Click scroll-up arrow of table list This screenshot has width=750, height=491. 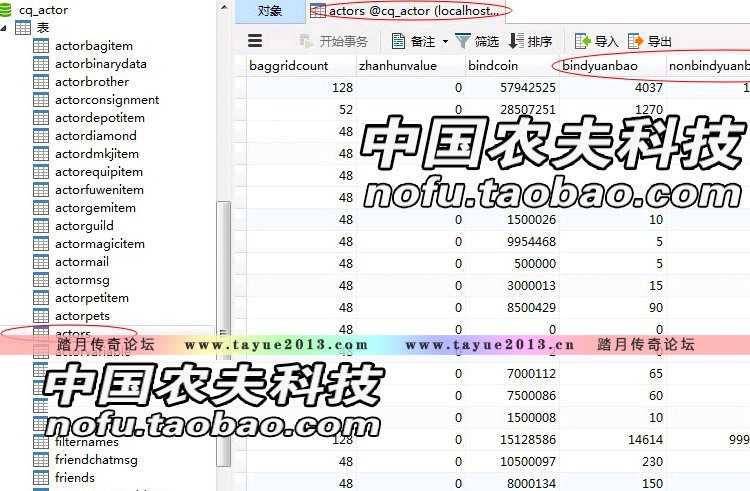223,7
